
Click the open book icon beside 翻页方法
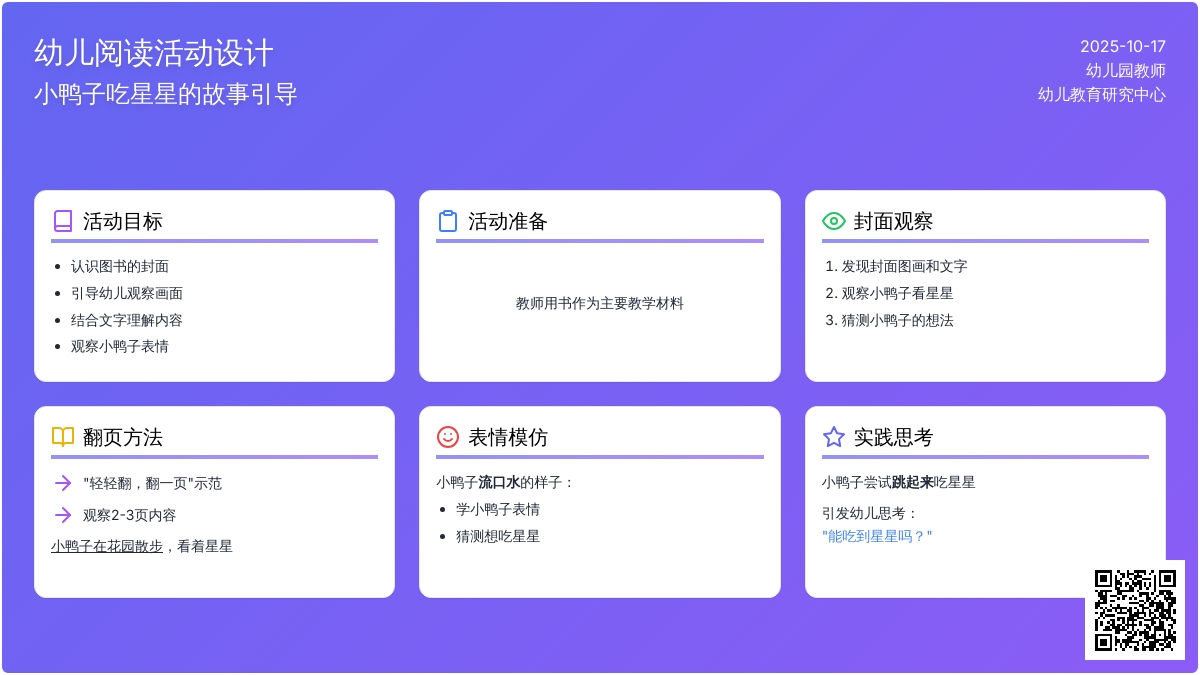[63, 437]
